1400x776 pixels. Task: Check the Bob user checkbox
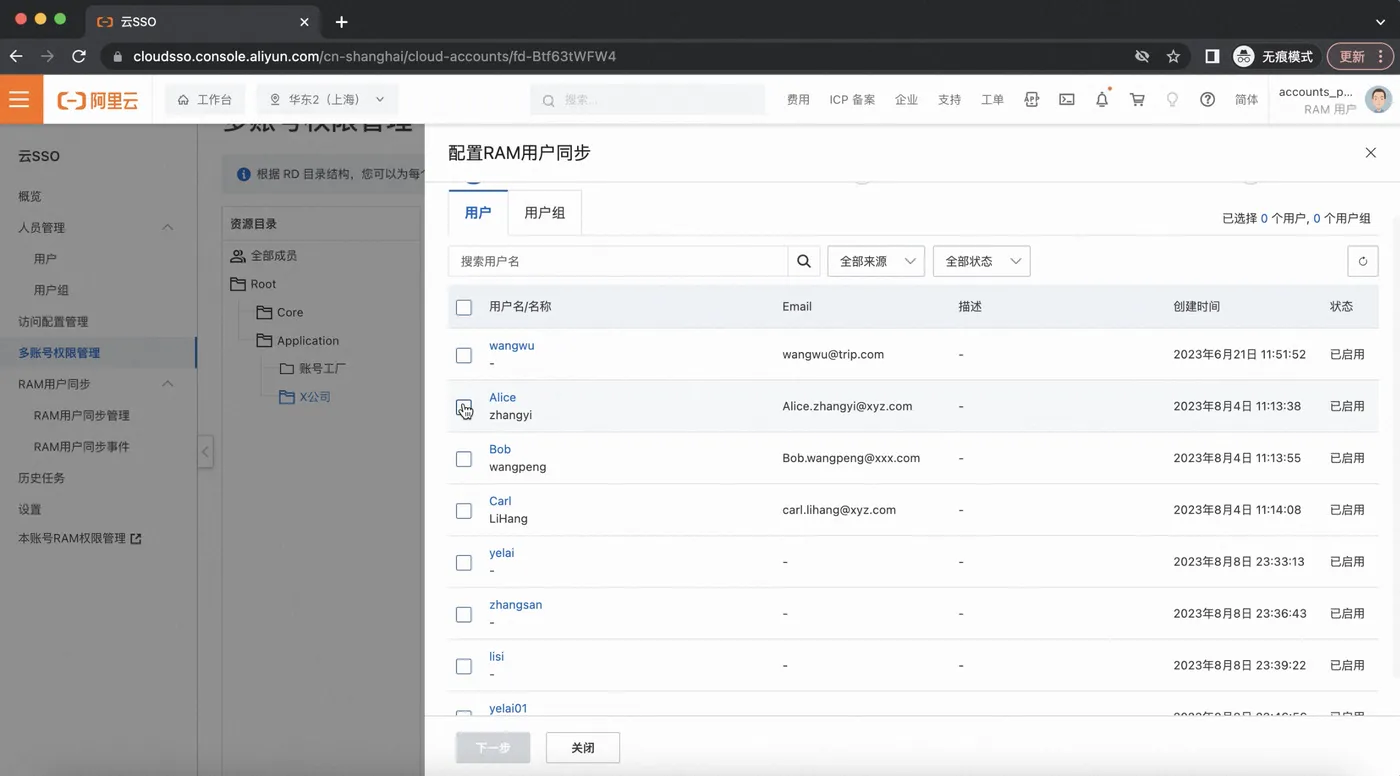click(464, 459)
